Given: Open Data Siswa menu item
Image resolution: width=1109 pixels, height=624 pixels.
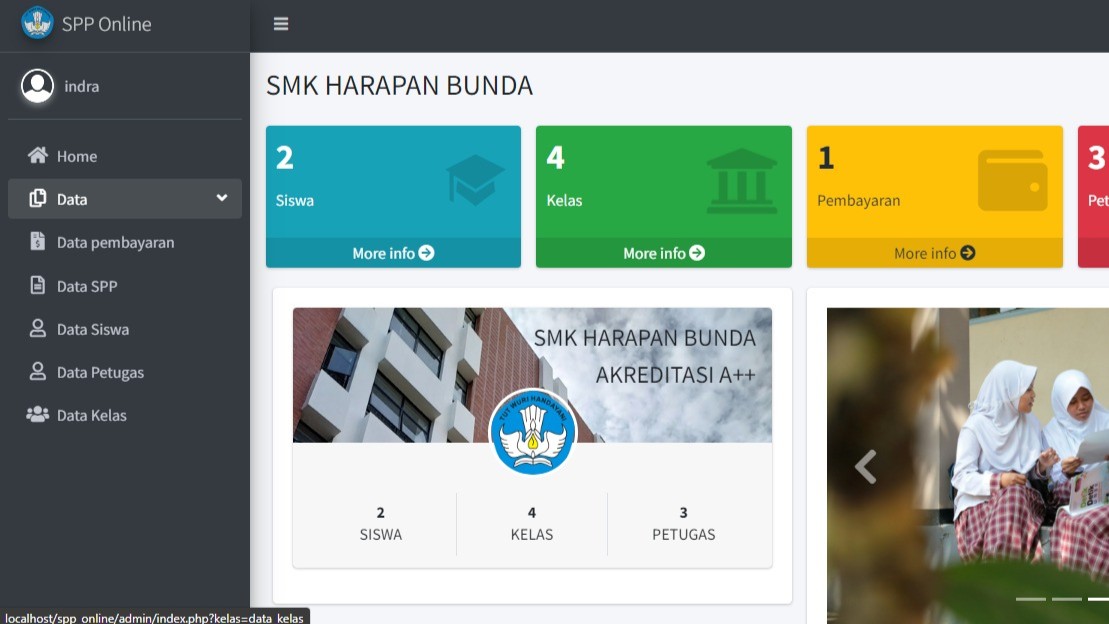Looking at the screenshot, I should (124, 329).
